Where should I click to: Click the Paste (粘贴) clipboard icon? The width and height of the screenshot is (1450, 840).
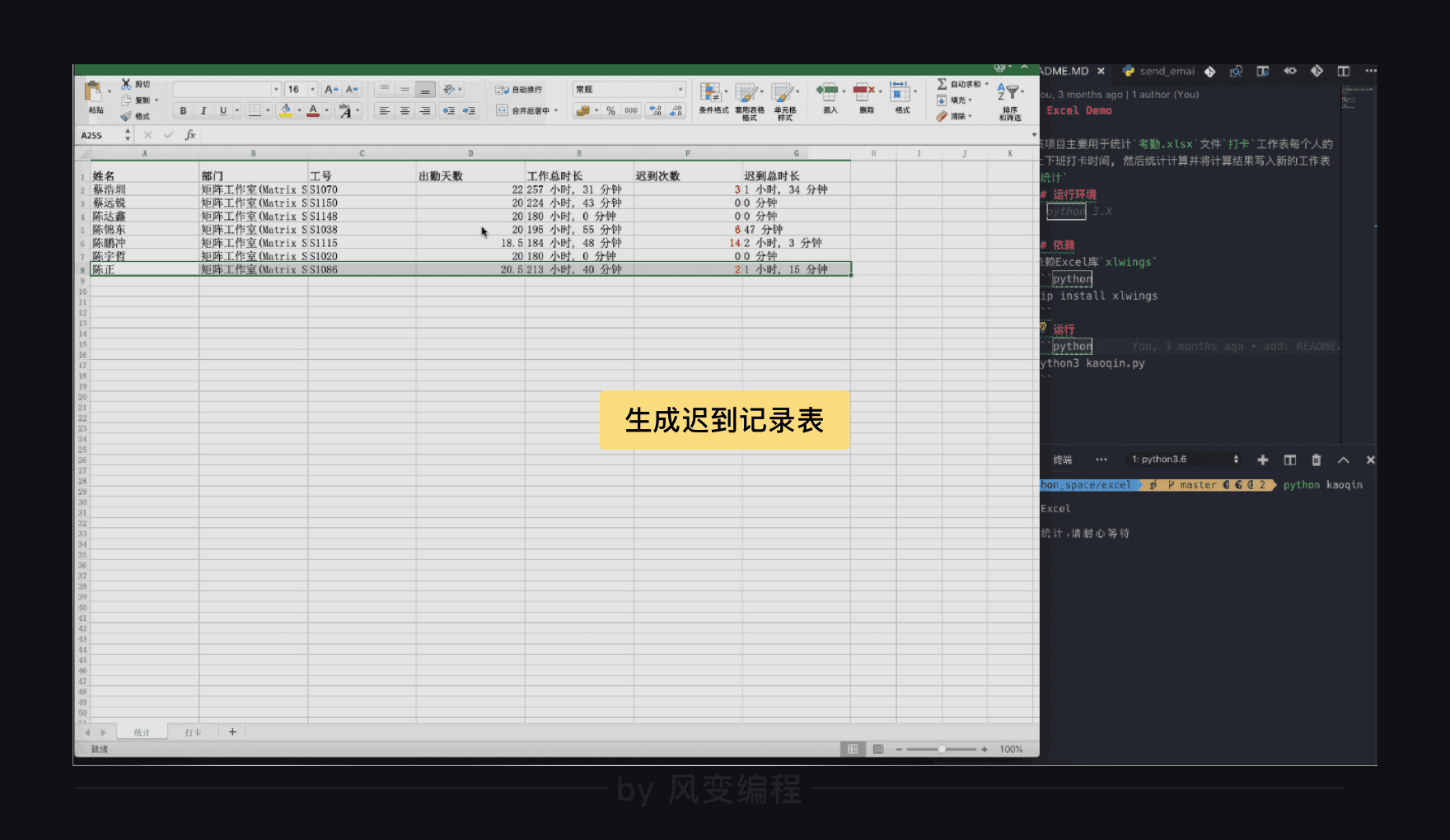click(x=94, y=92)
